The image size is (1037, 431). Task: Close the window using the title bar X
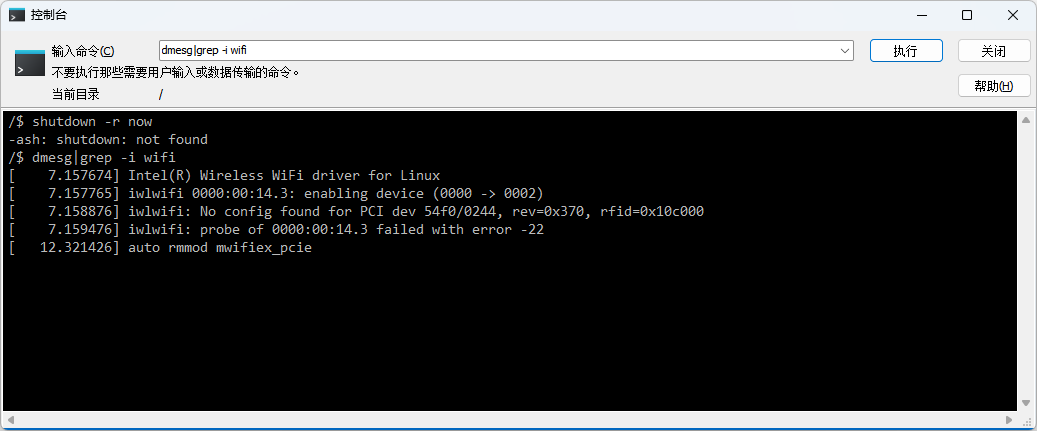[1013, 15]
